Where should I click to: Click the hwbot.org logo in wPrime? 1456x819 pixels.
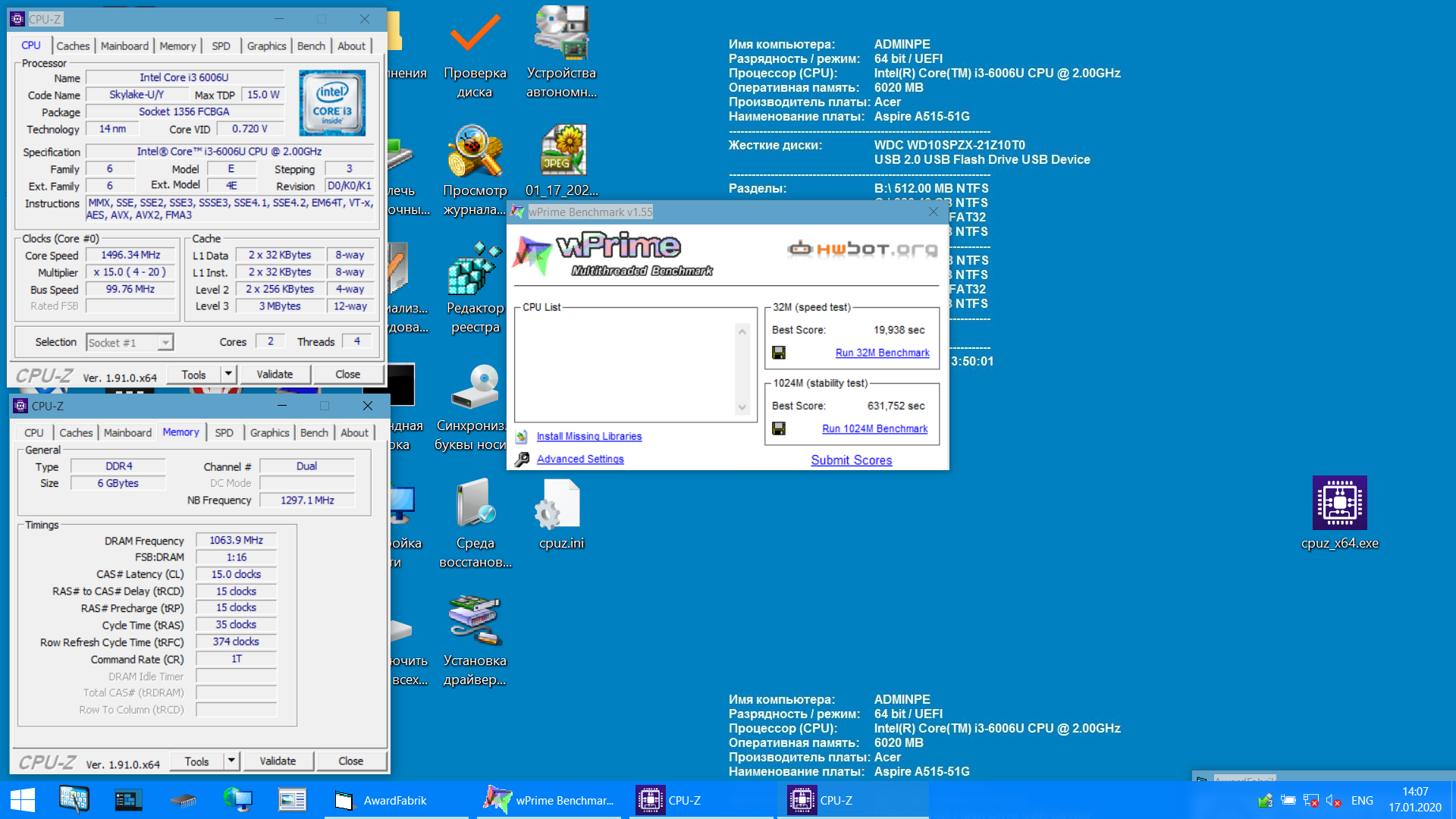click(x=862, y=249)
